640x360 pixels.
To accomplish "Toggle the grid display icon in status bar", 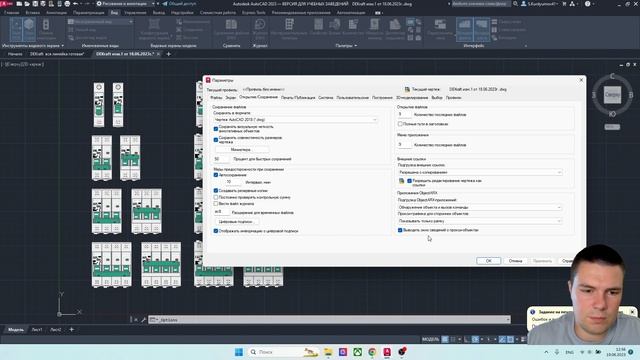I will [445, 339].
